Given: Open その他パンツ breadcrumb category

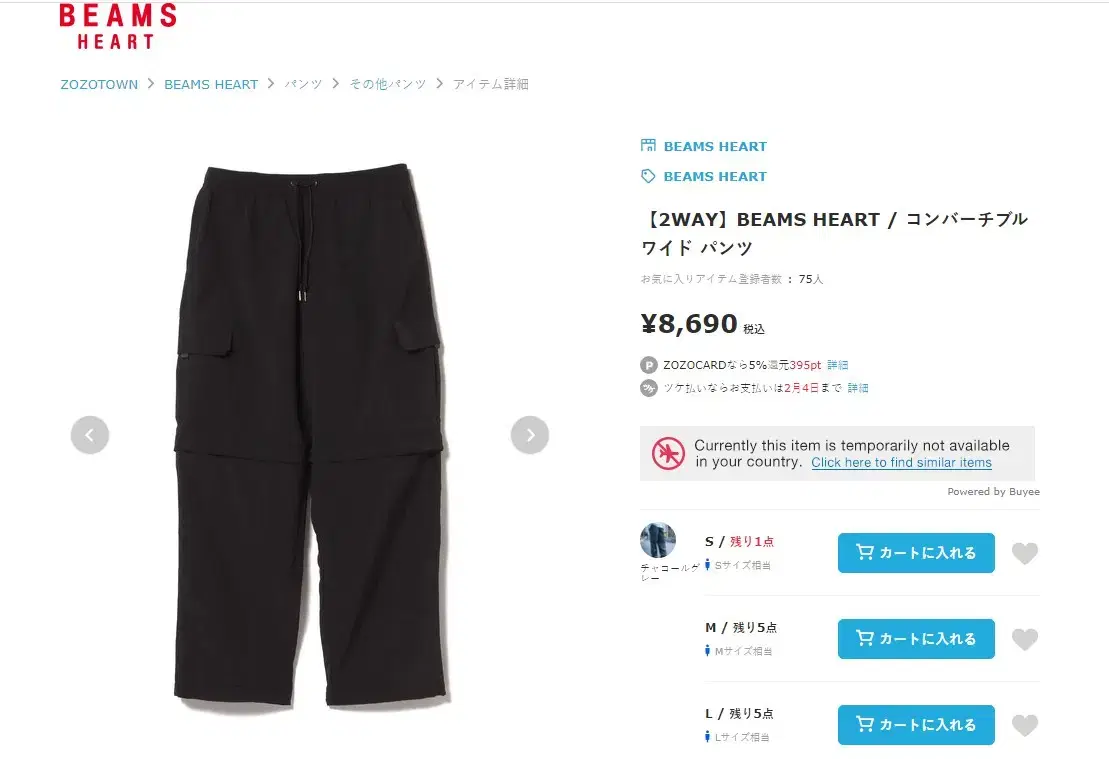Looking at the screenshot, I should tap(388, 84).
